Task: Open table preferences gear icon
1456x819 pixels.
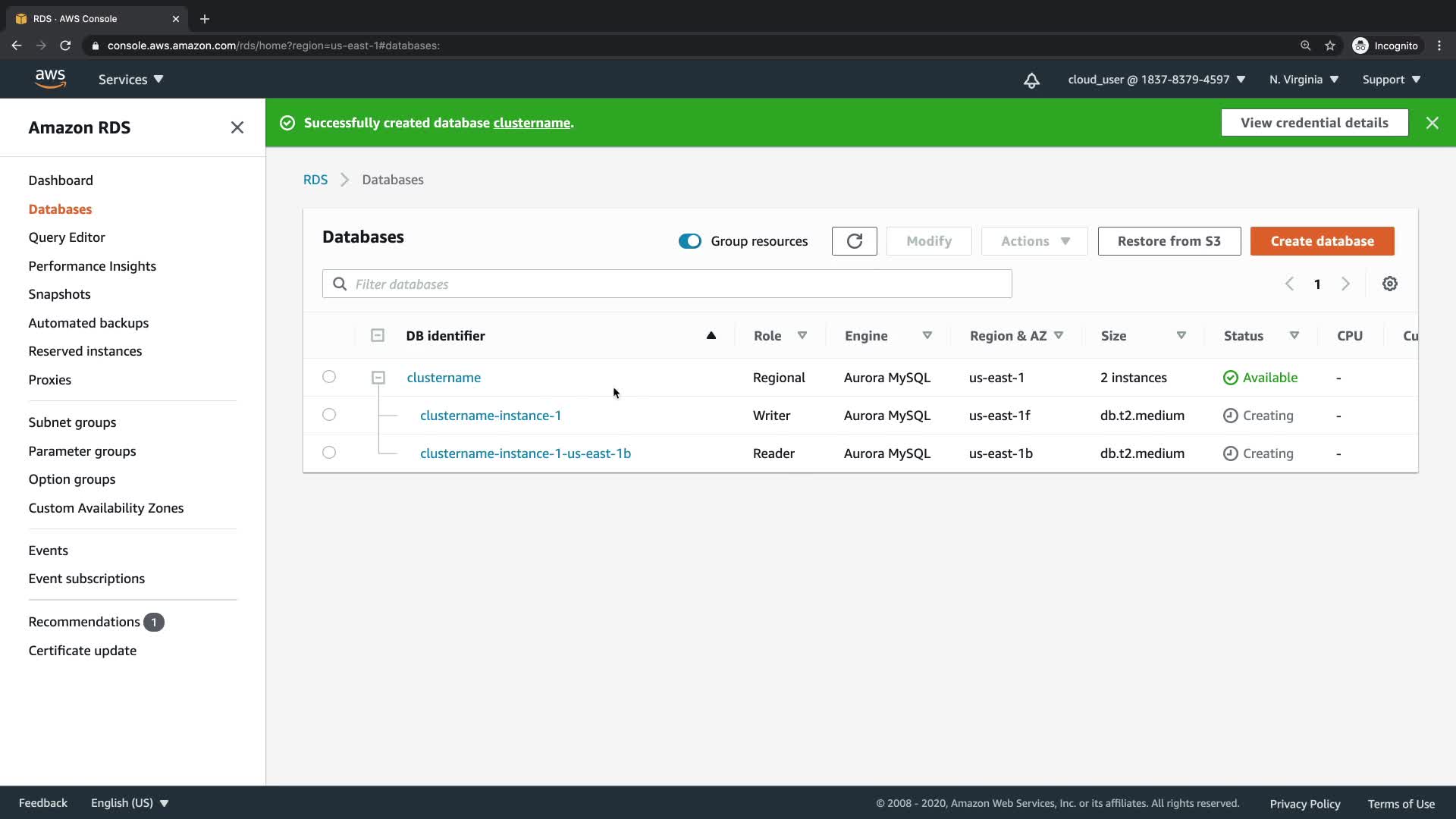Action: tap(1389, 284)
